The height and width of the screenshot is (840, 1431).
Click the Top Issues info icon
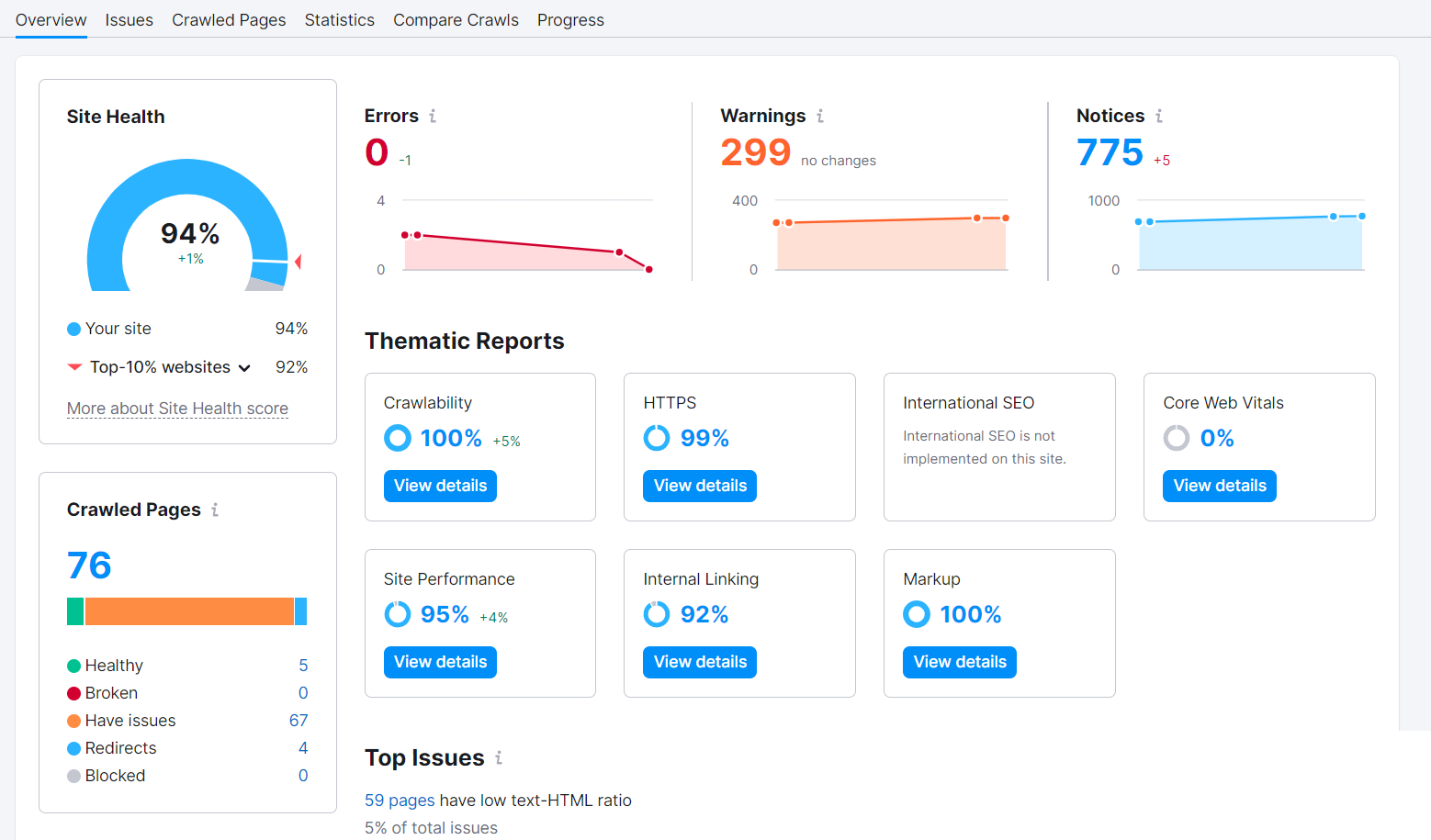[499, 757]
